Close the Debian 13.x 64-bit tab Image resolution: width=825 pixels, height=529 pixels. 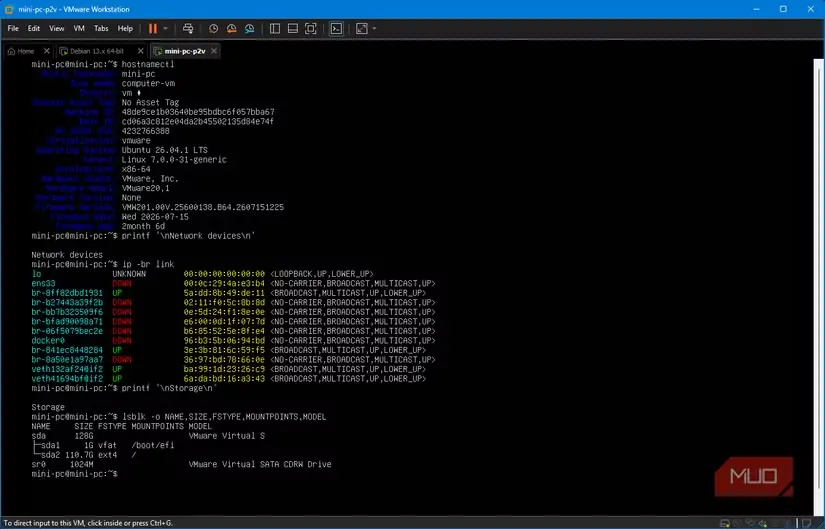point(140,51)
